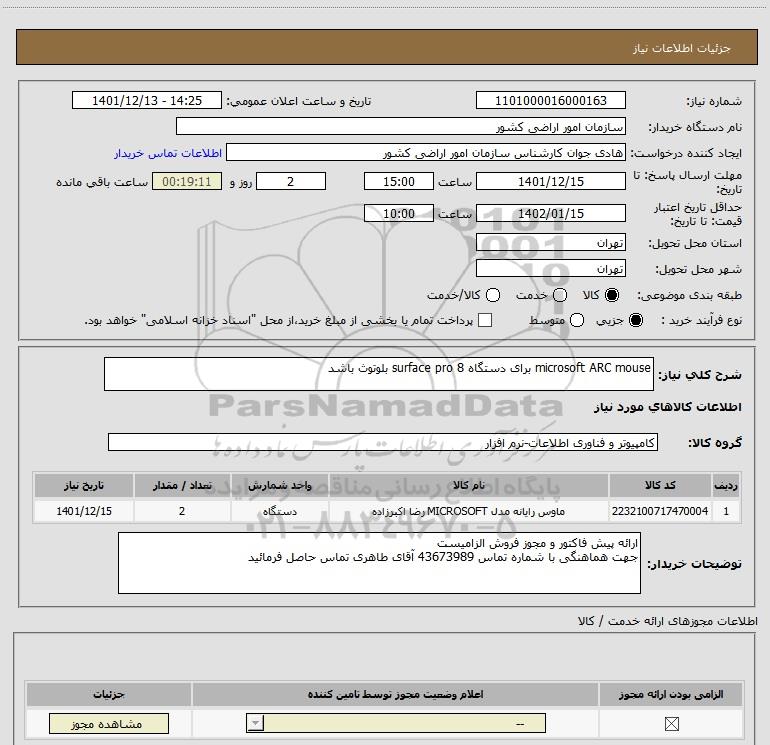Click the buyer organization name field
Screen dimensions: 770x745
401,127
